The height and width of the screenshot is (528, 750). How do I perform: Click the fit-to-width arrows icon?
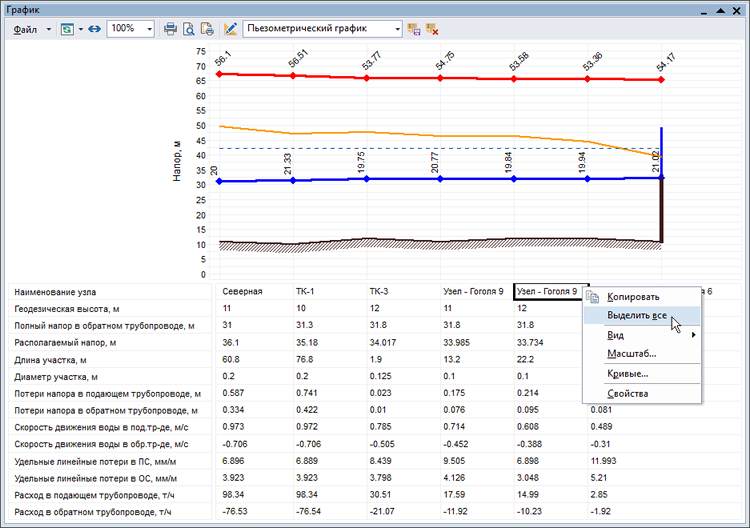tap(94, 29)
